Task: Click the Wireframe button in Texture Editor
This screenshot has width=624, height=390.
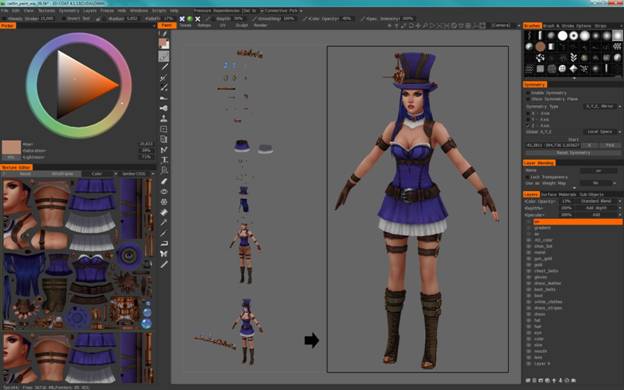Action: click(62, 174)
